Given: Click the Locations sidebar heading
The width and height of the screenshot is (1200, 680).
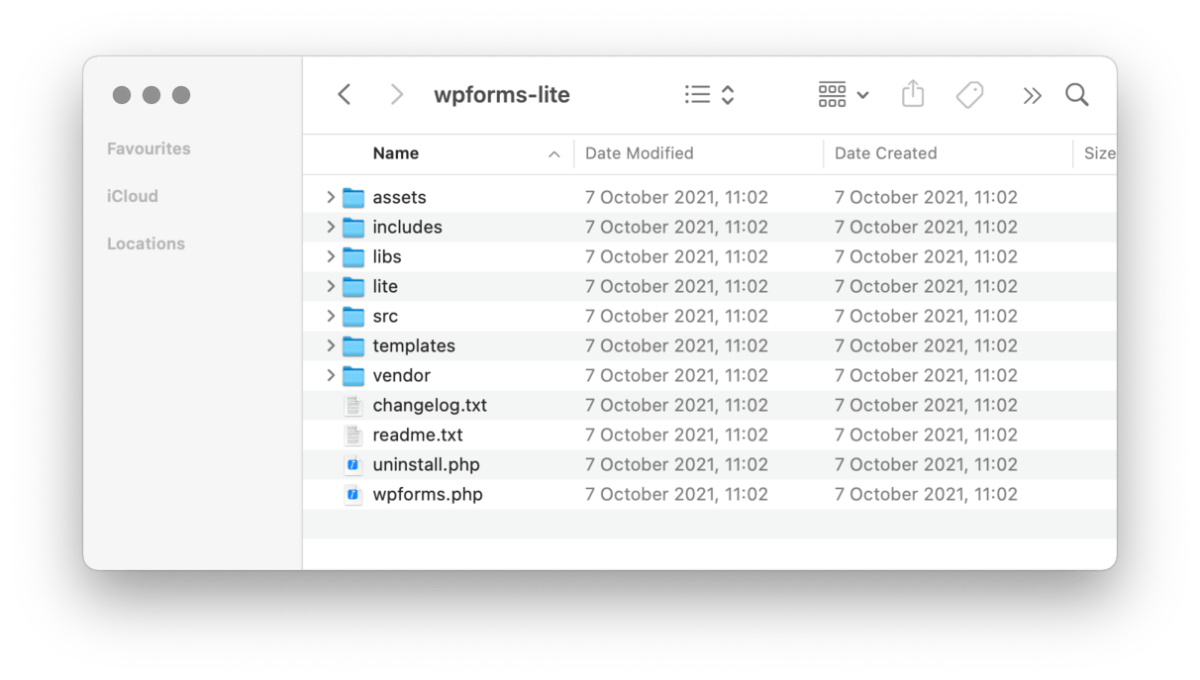Looking at the screenshot, I should (146, 244).
